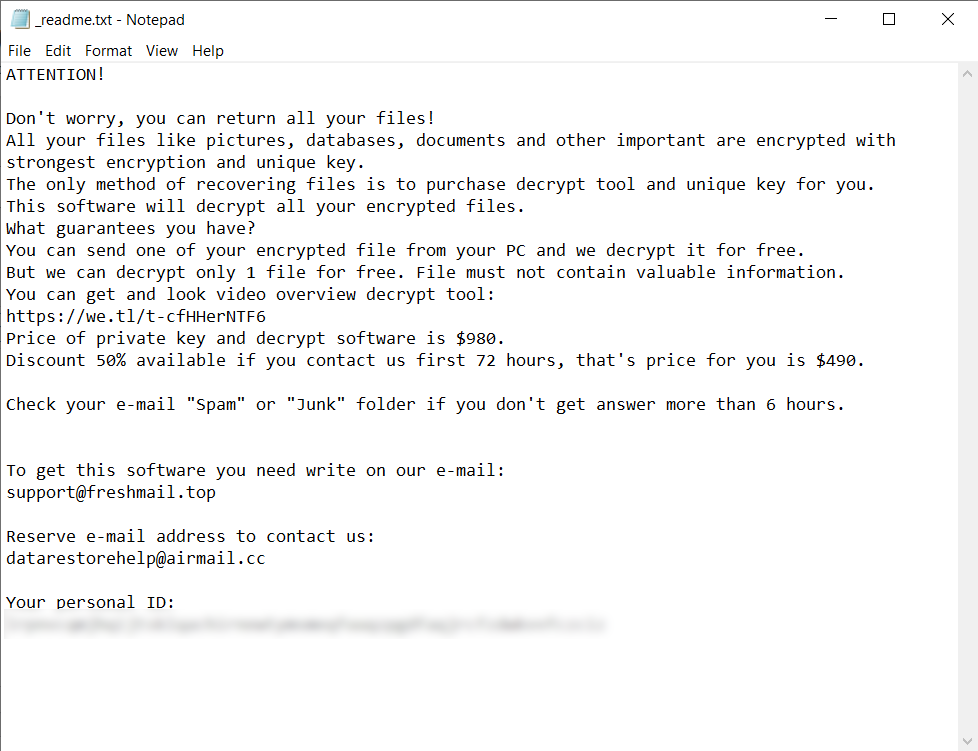Click the vertical scrollbar track
This screenshot has width=978, height=751.
click(968, 400)
